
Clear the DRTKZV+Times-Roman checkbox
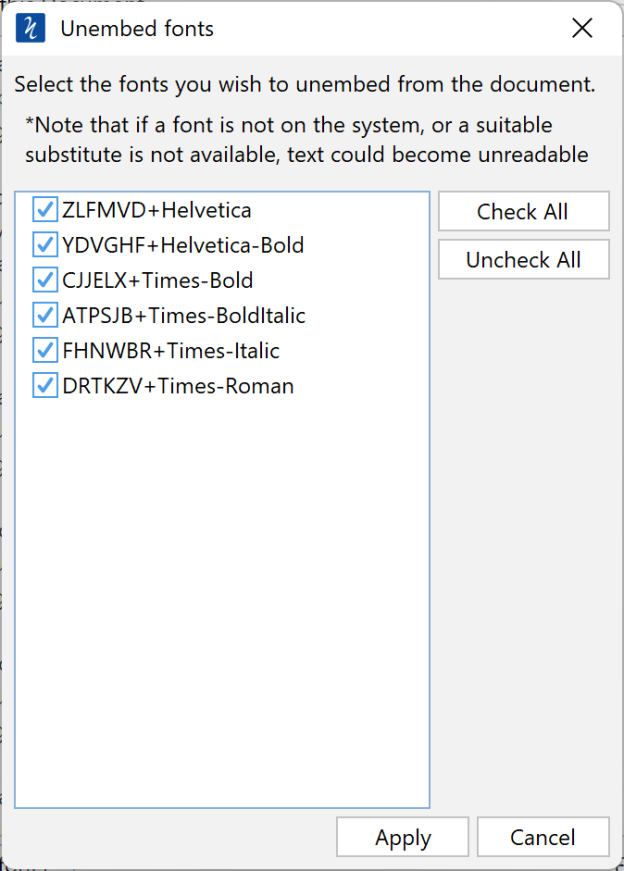click(45, 385)
